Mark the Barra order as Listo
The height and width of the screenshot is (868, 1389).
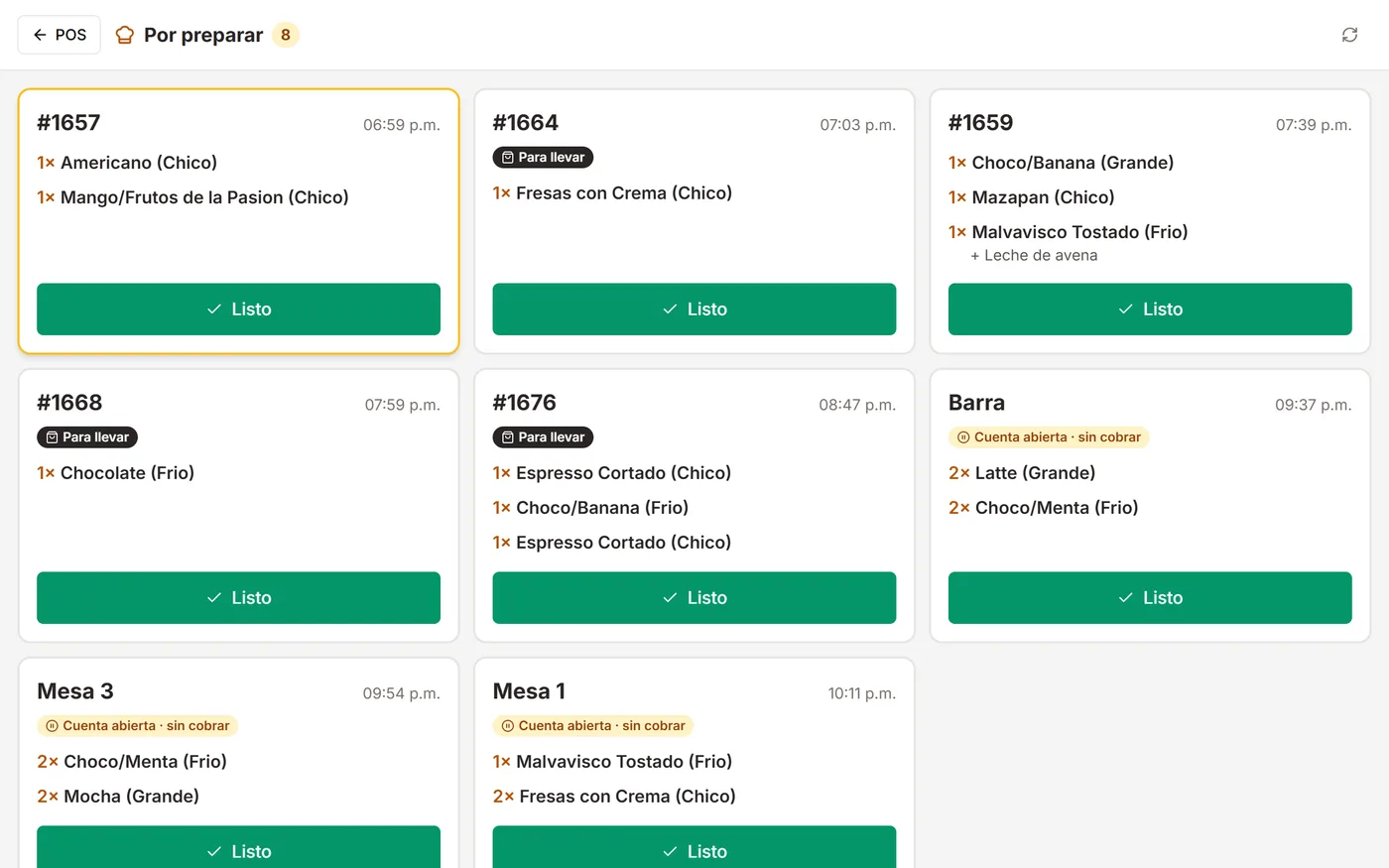[1150, 598]
